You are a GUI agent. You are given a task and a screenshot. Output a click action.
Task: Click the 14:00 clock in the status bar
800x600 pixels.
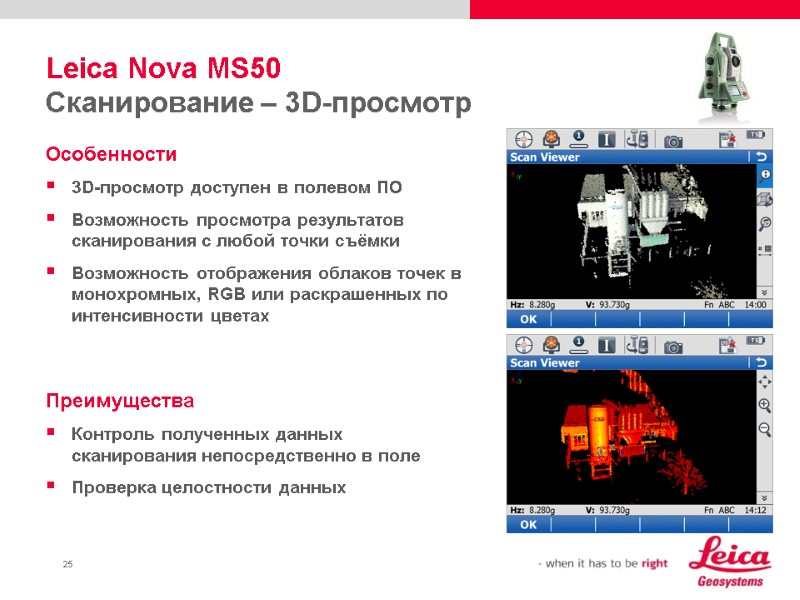coord(755,305)
